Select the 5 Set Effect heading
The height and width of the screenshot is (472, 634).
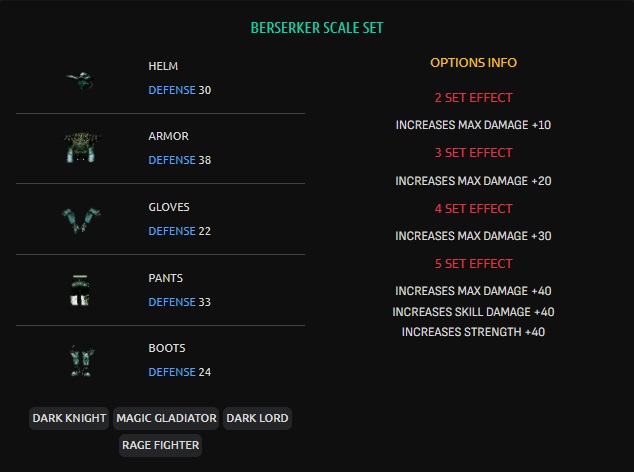(473, 264)
